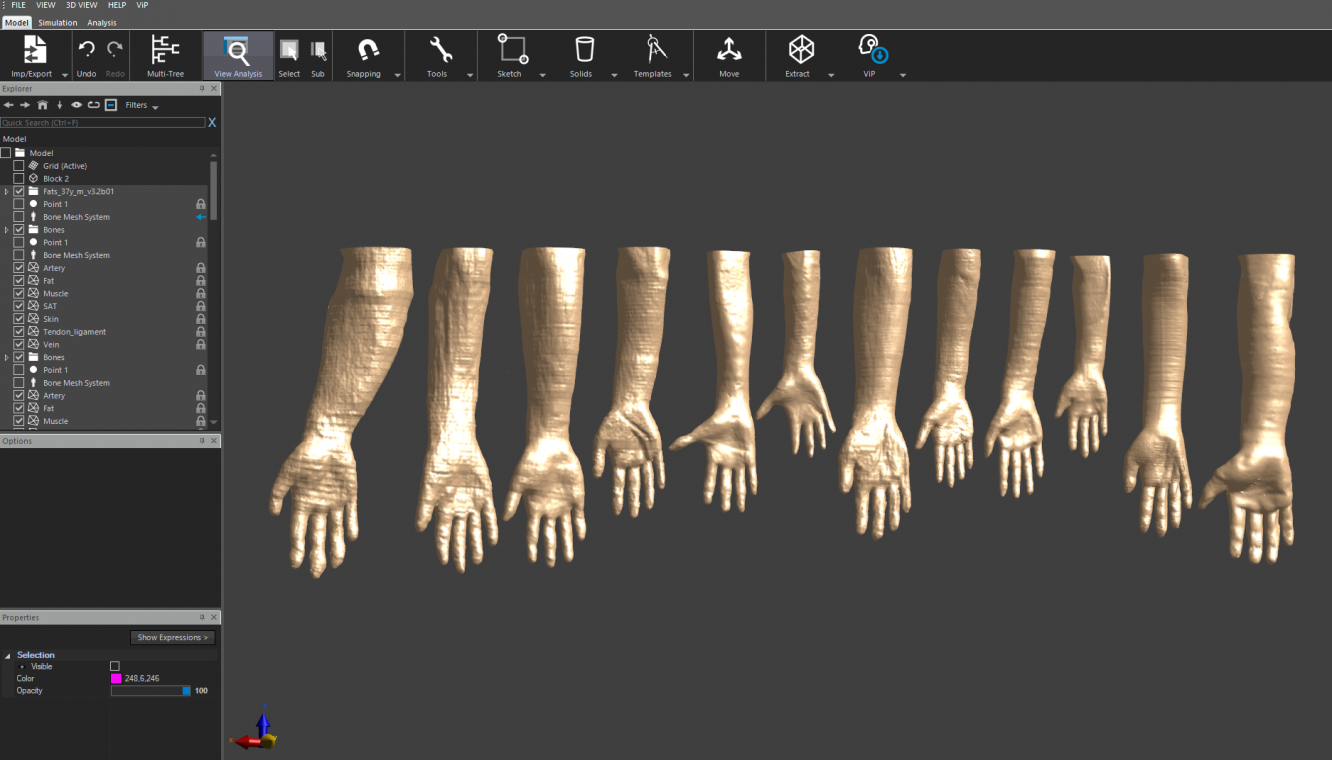
Task: Open the 3D VIEW menu
Action: point(80,5)
